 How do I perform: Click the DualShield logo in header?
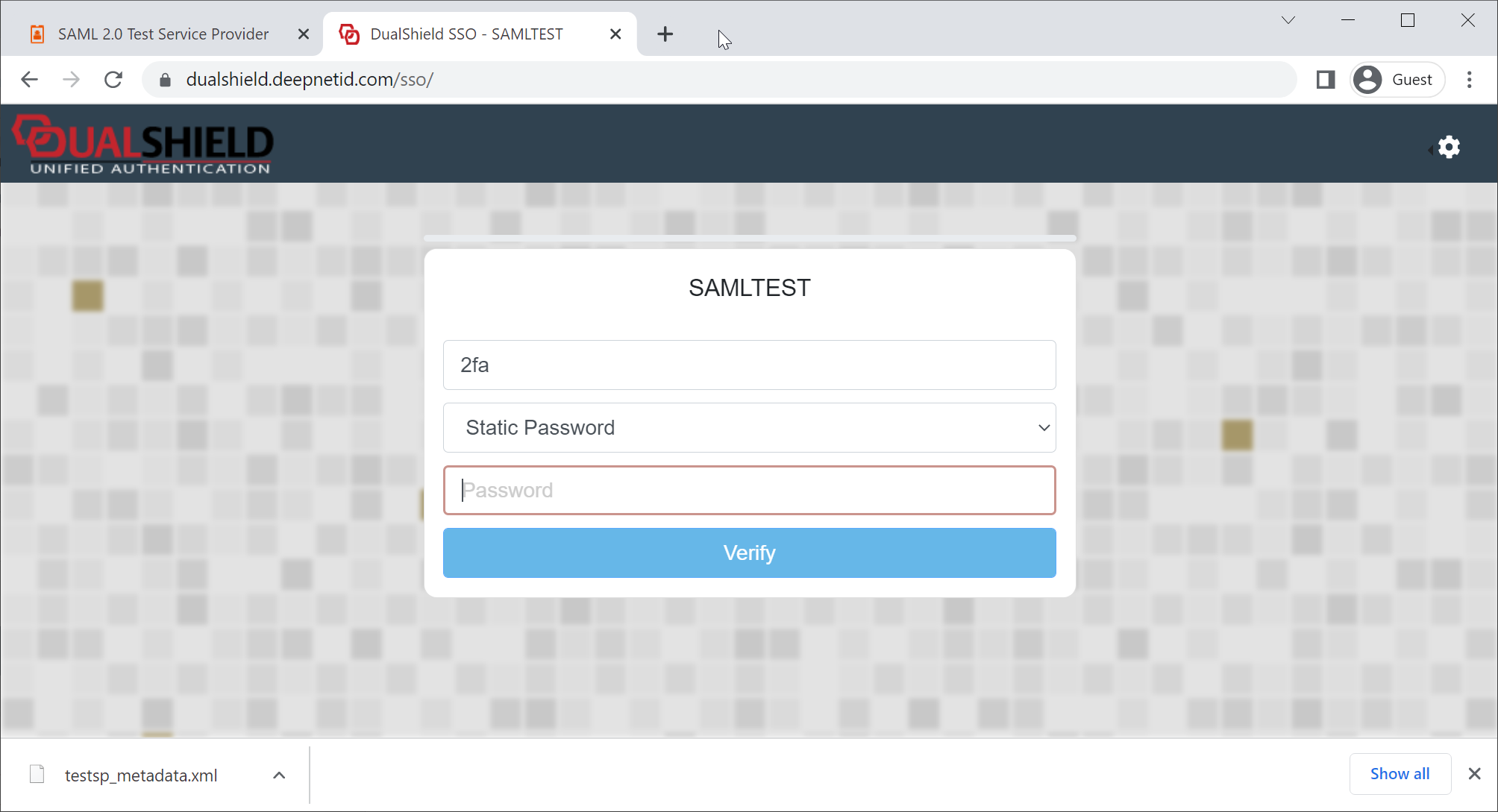coord(143,145)
